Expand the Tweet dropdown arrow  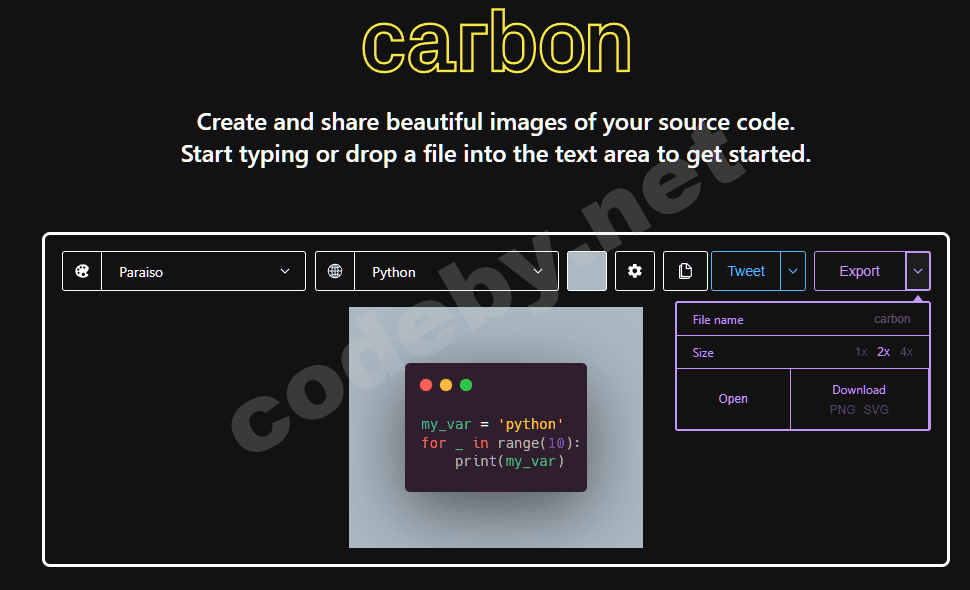793,271
